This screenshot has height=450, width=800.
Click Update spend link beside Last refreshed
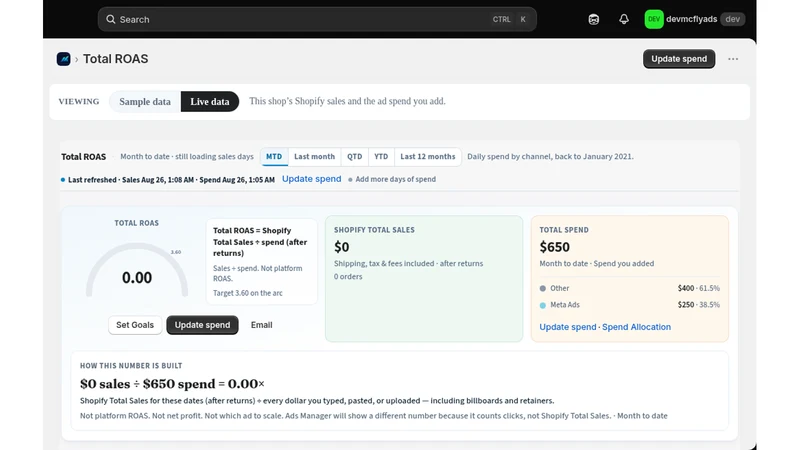[311, 179]
